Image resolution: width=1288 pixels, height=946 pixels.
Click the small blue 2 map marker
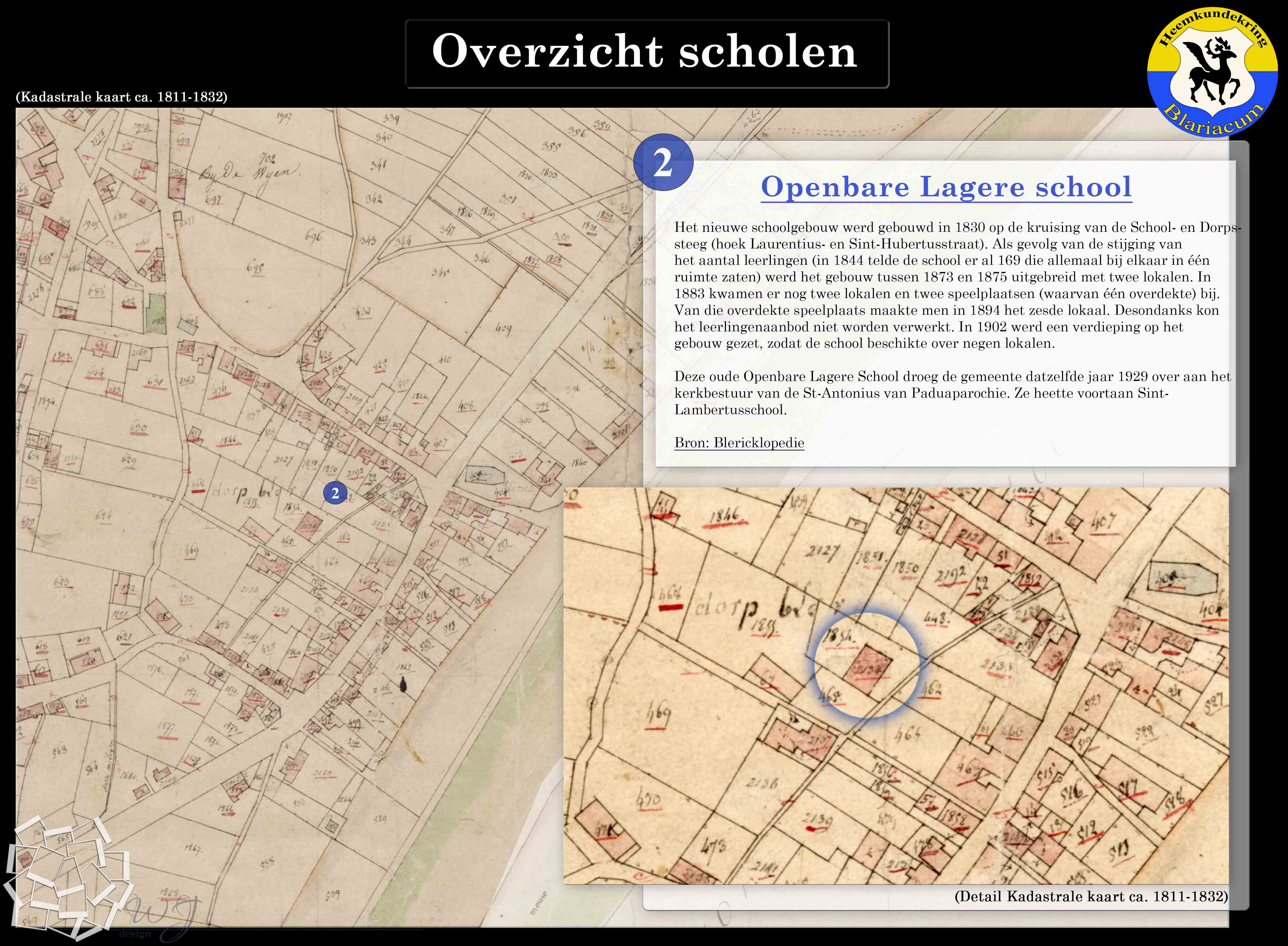pos(335,493)
